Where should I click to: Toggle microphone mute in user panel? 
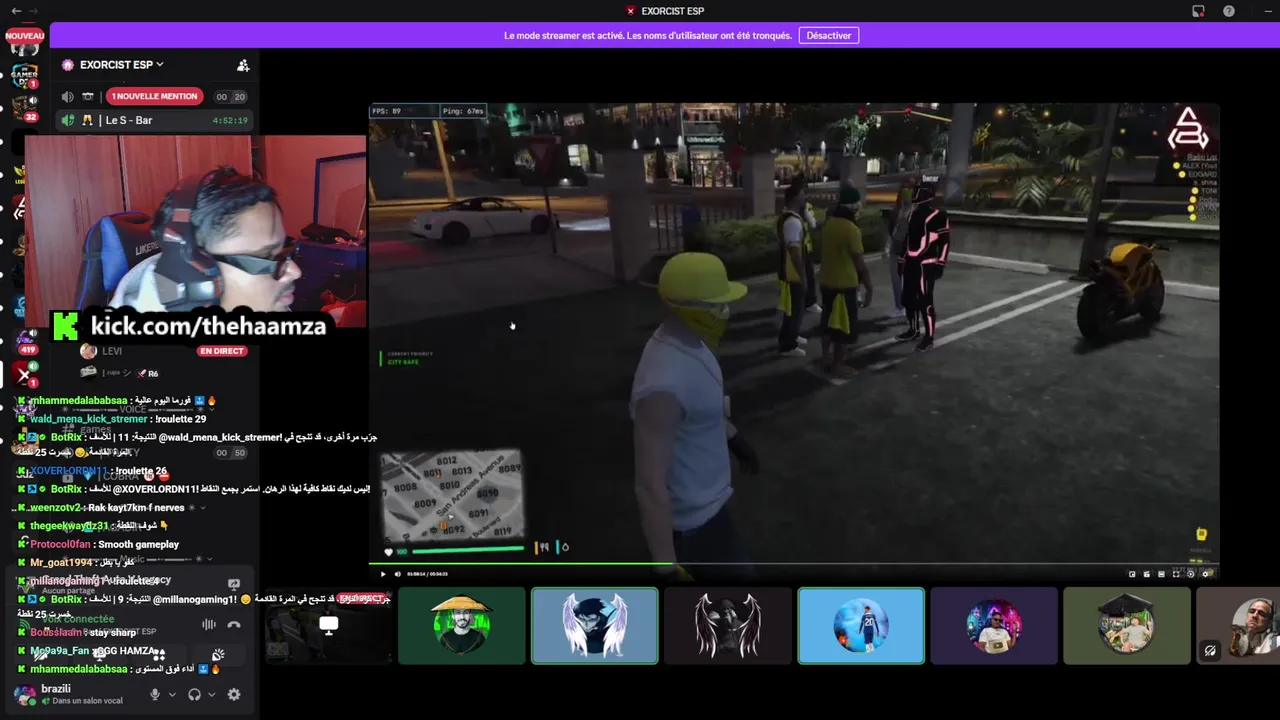pyautogui.click(x=155, y=694)
